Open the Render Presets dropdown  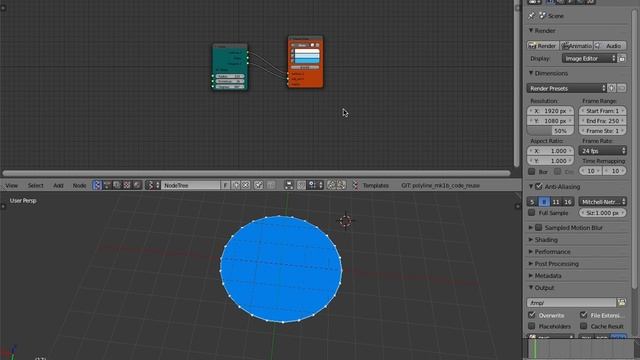[x=566, y=88]
